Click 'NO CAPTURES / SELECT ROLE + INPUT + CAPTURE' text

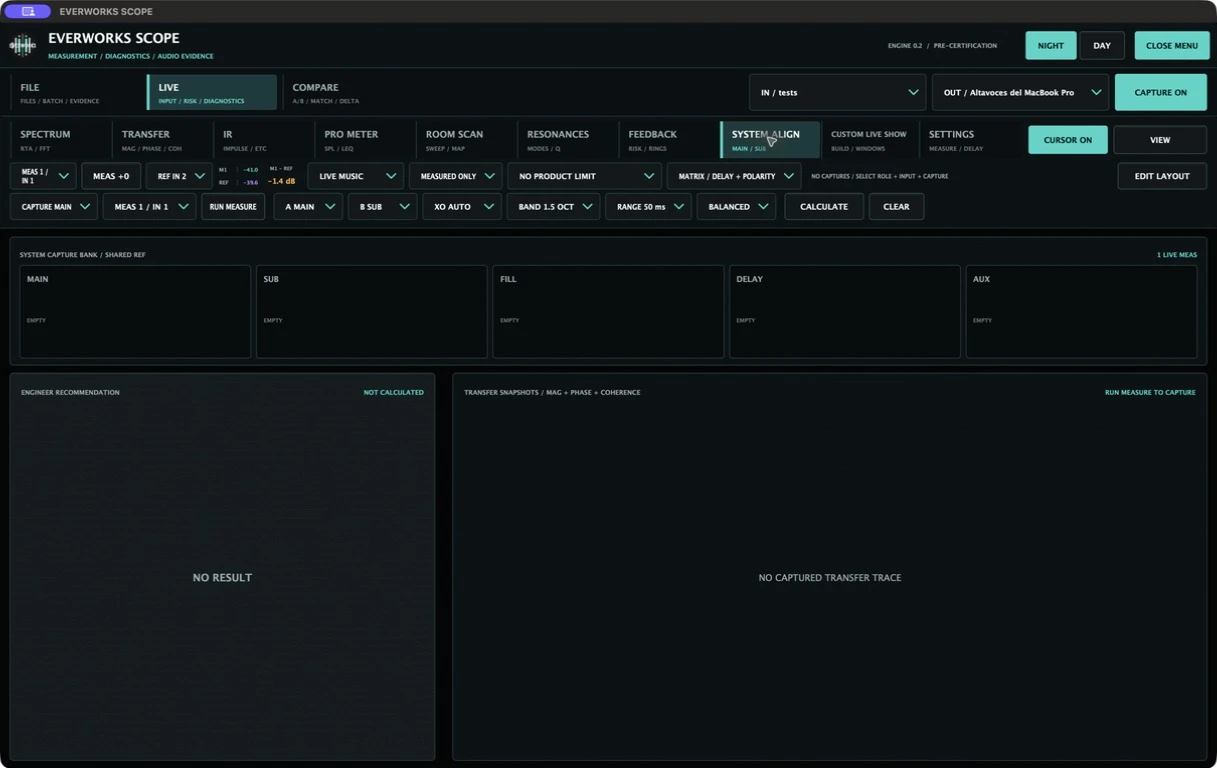pyautogui.click(x=880, y=176)
